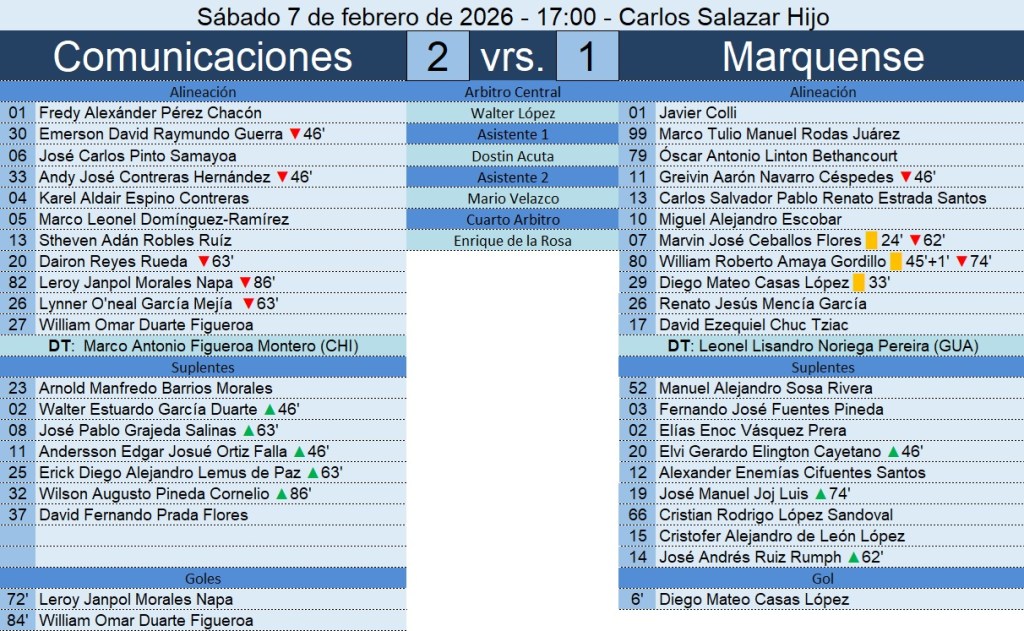Select the yellow card before Diego Casas López's 33'
This screenshot has height=631, width=1024.
(x=858, y=283)
